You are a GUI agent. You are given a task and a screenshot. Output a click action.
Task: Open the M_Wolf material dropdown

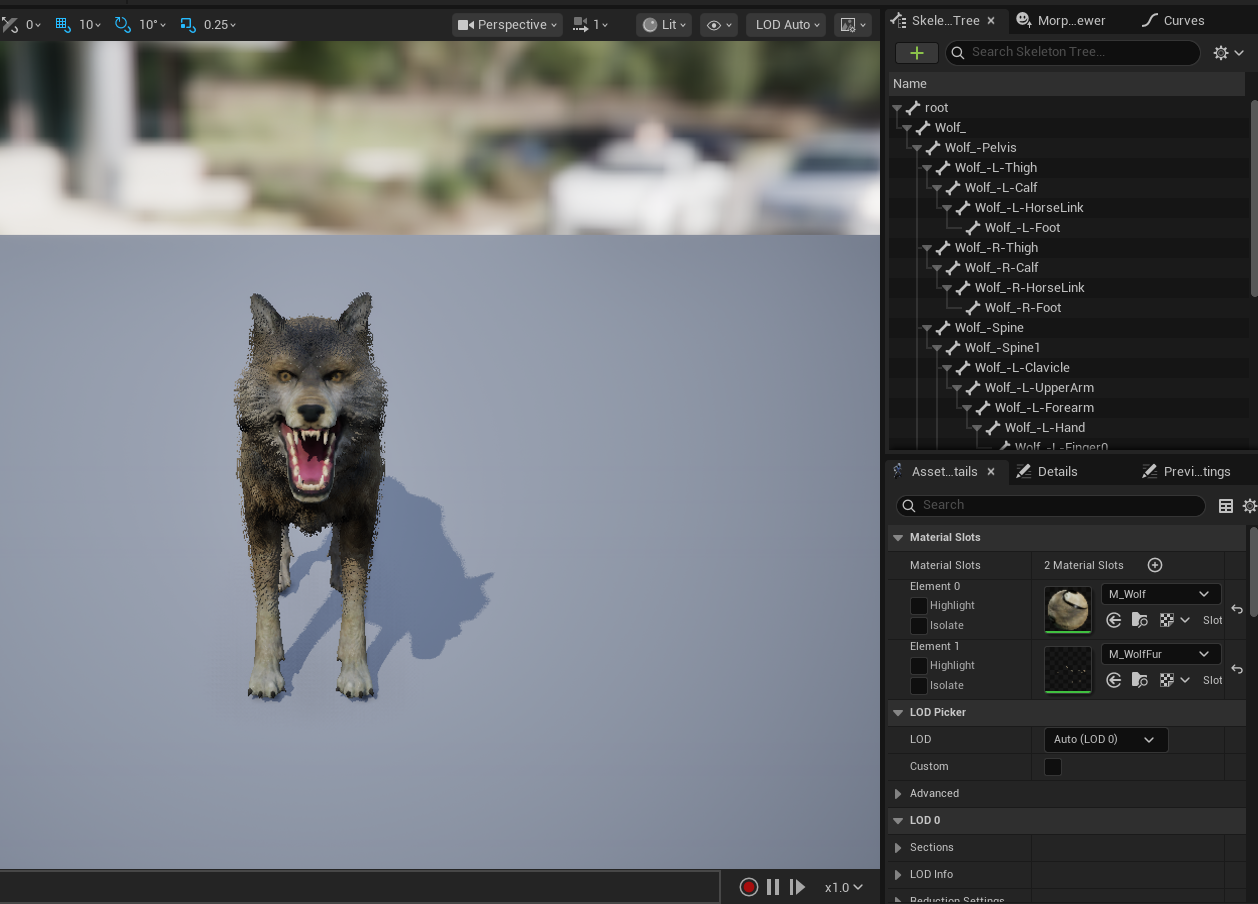tap(1161, 594)
